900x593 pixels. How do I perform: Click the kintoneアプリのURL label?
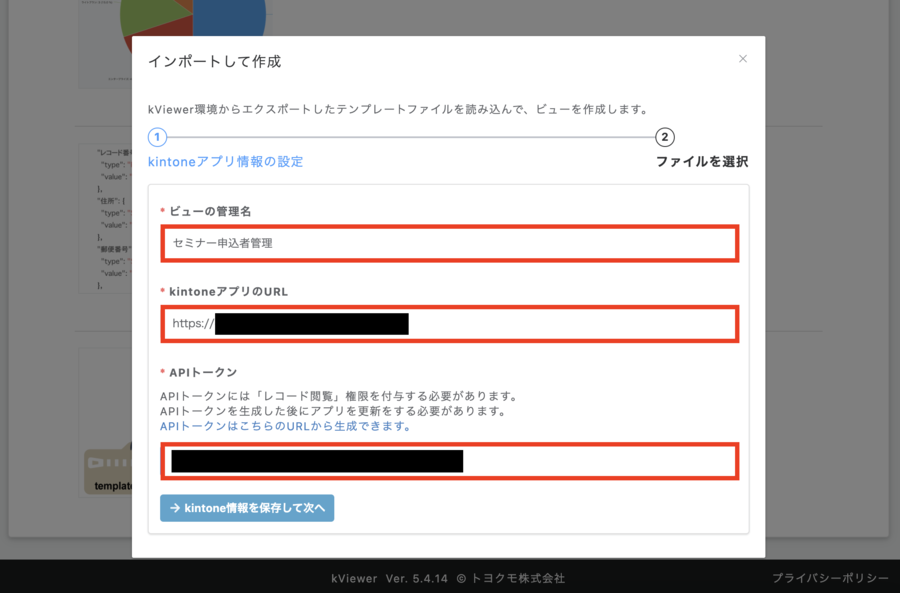coord(228,292)
